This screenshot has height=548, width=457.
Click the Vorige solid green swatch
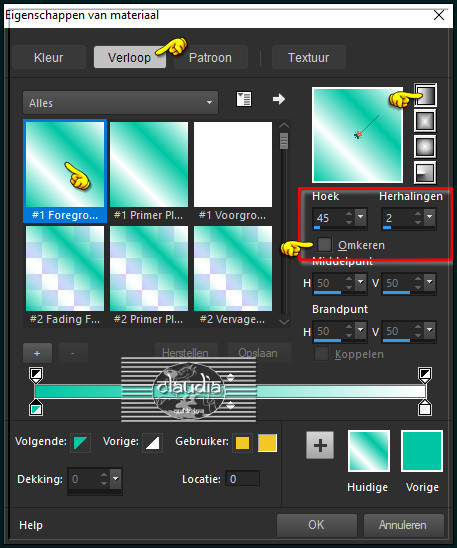point(422,451)
